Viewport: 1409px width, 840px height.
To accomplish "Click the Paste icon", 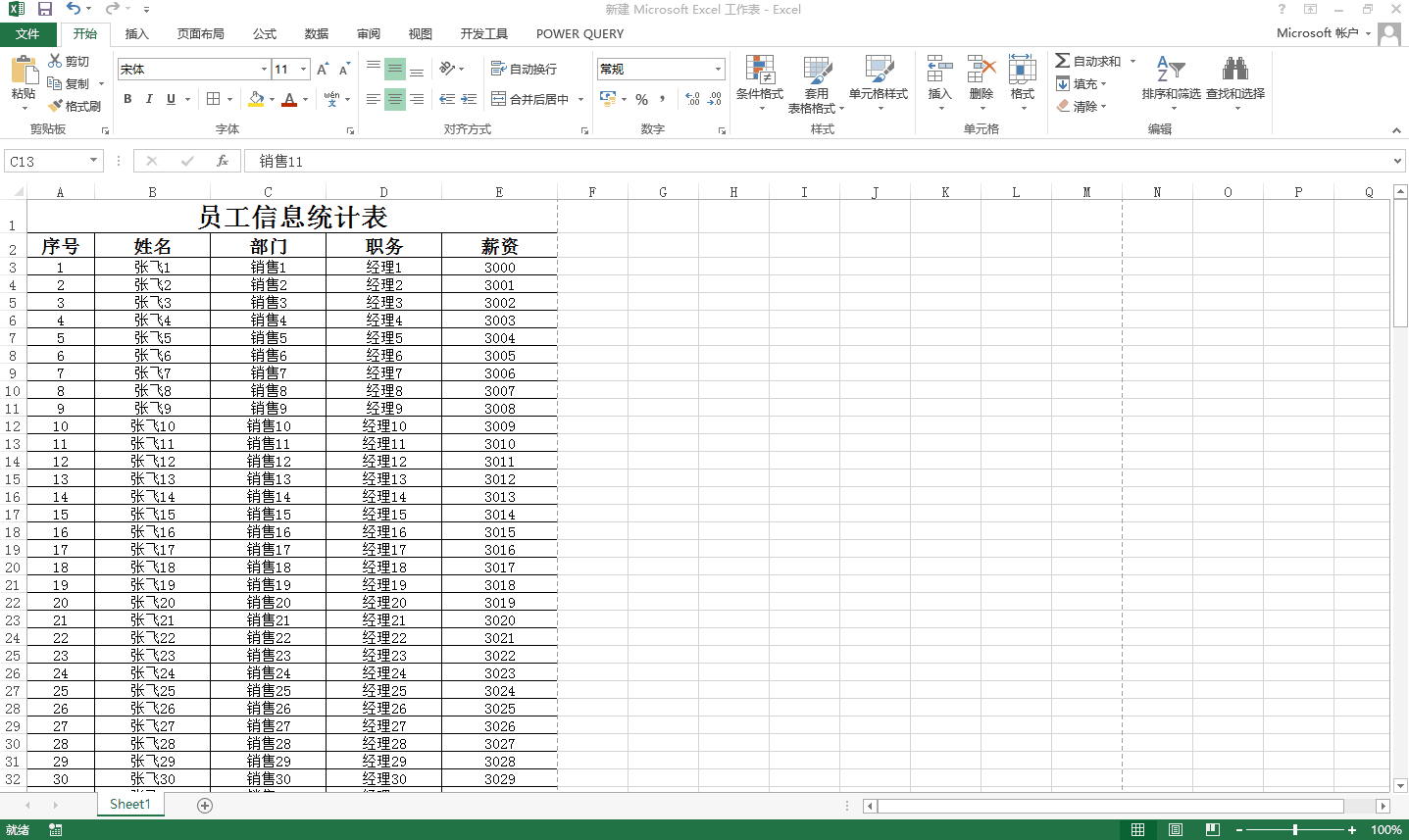I will (x=24, y=72).
